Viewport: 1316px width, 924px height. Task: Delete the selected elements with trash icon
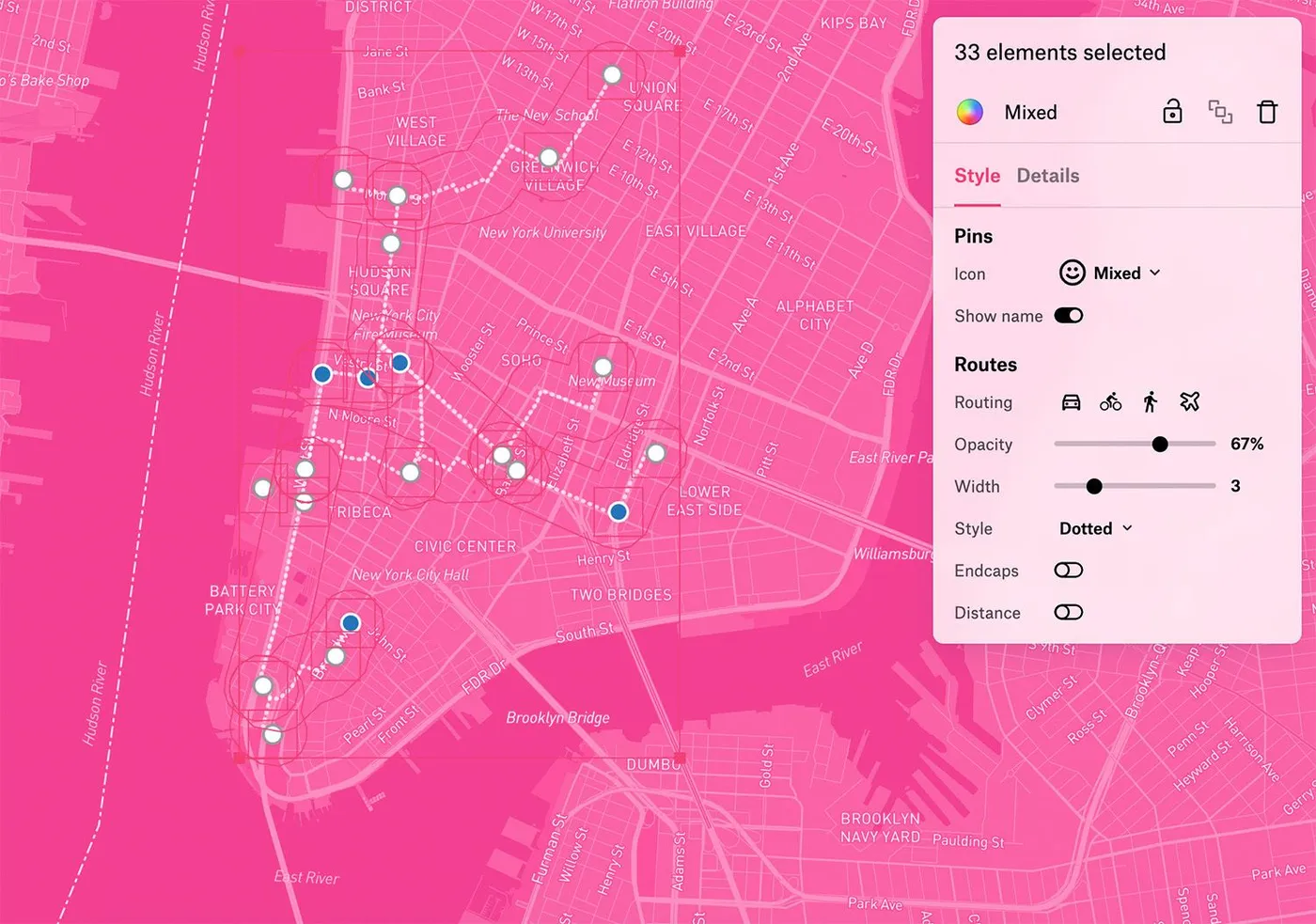click(x=1267, y=112)
